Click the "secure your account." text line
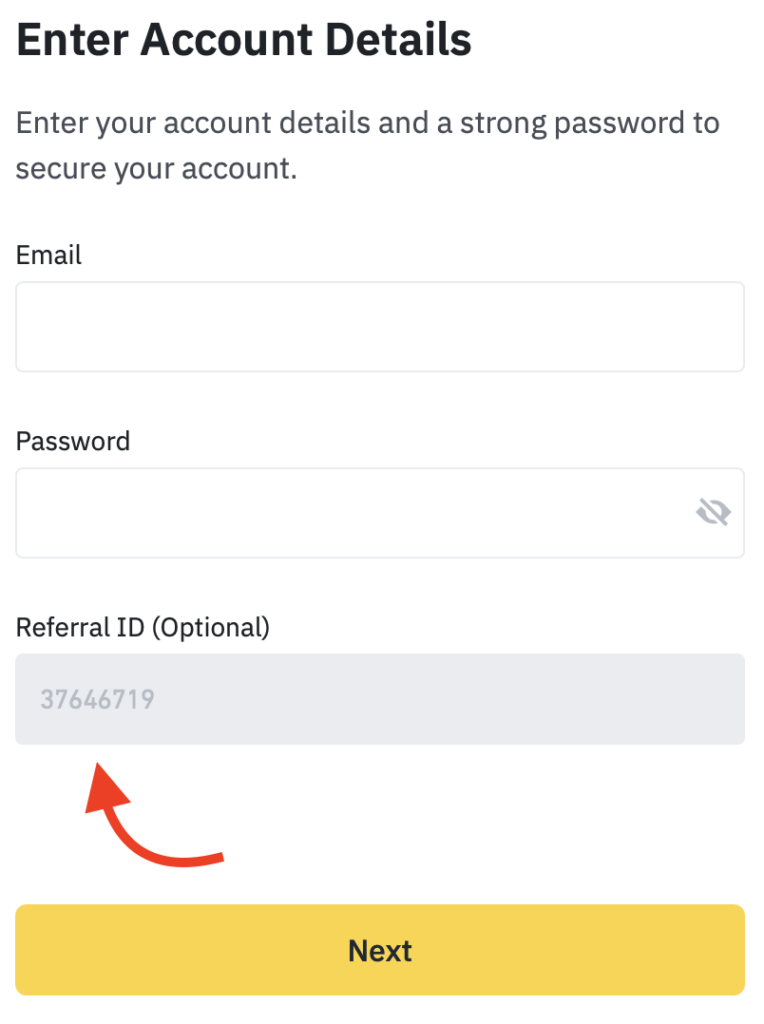Screen dimensions: 764x1024 156,168
